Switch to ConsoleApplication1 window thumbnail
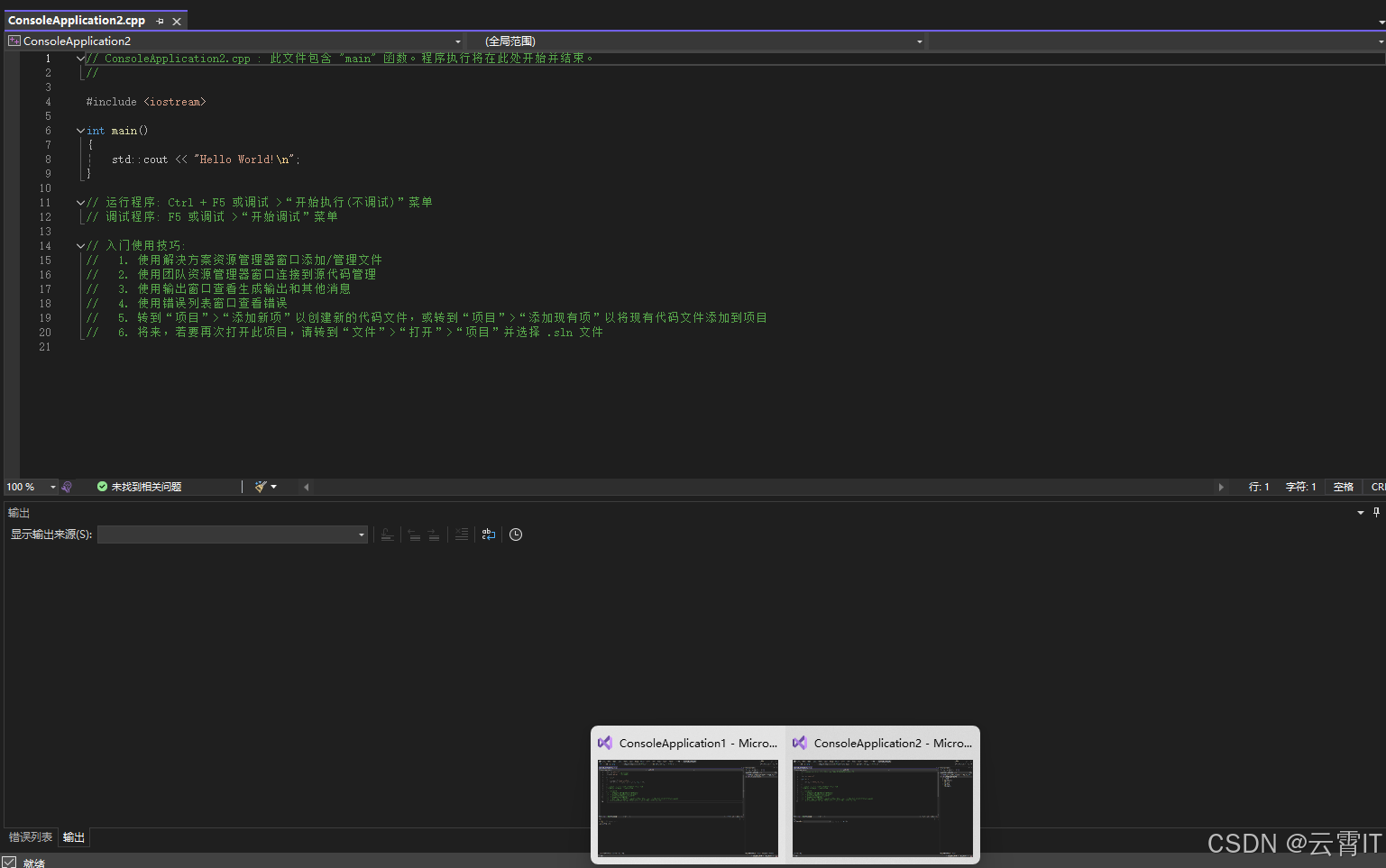 click(x=687, y=794)
